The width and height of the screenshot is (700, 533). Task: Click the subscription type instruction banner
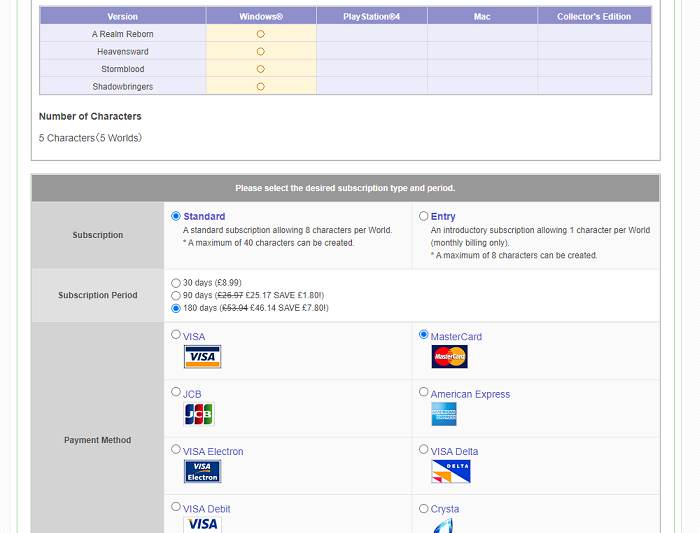click(346, 188)
